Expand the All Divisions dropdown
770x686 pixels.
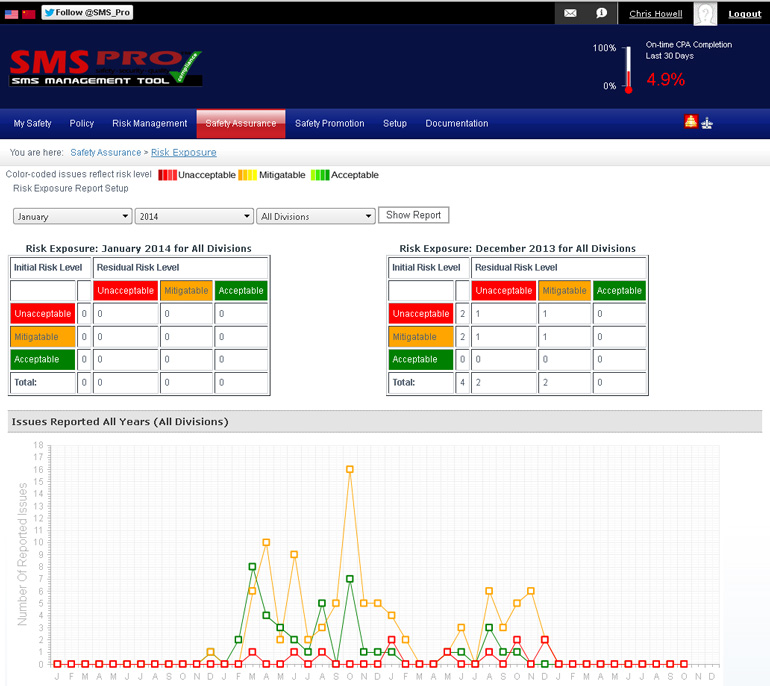point(316,217)
